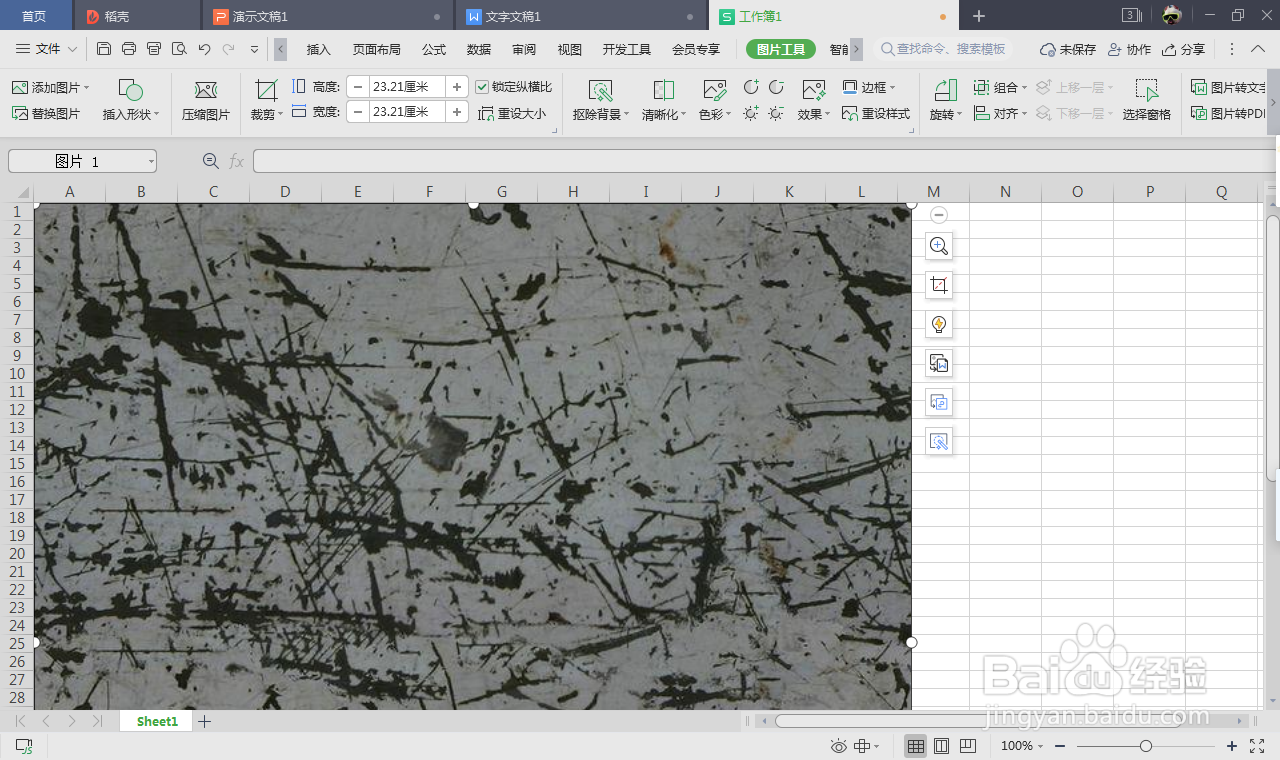Open the File (文件) menu dropdown
Screen dimensions: 1280x760
click(47, 49)
